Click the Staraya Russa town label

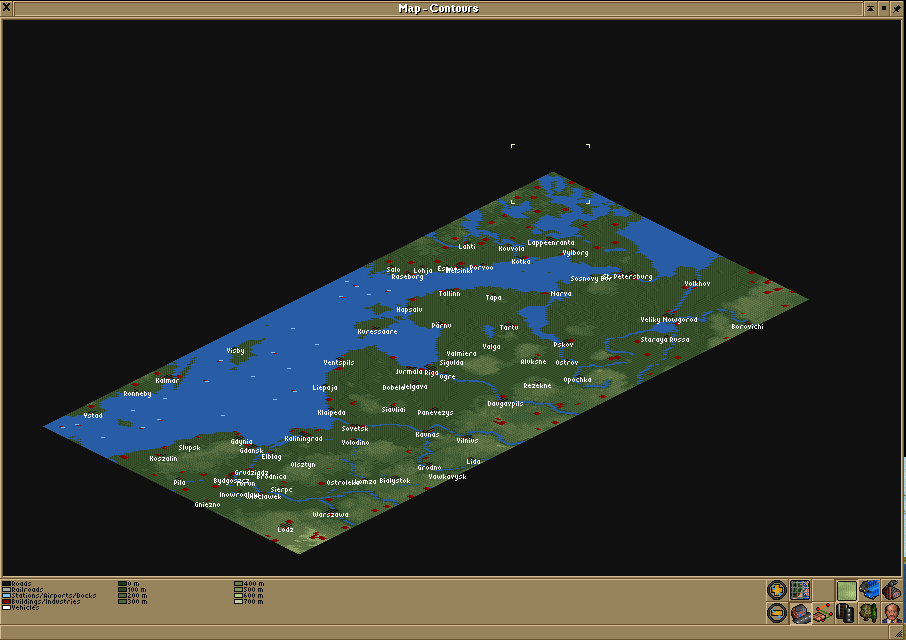(x=664, y=340)
